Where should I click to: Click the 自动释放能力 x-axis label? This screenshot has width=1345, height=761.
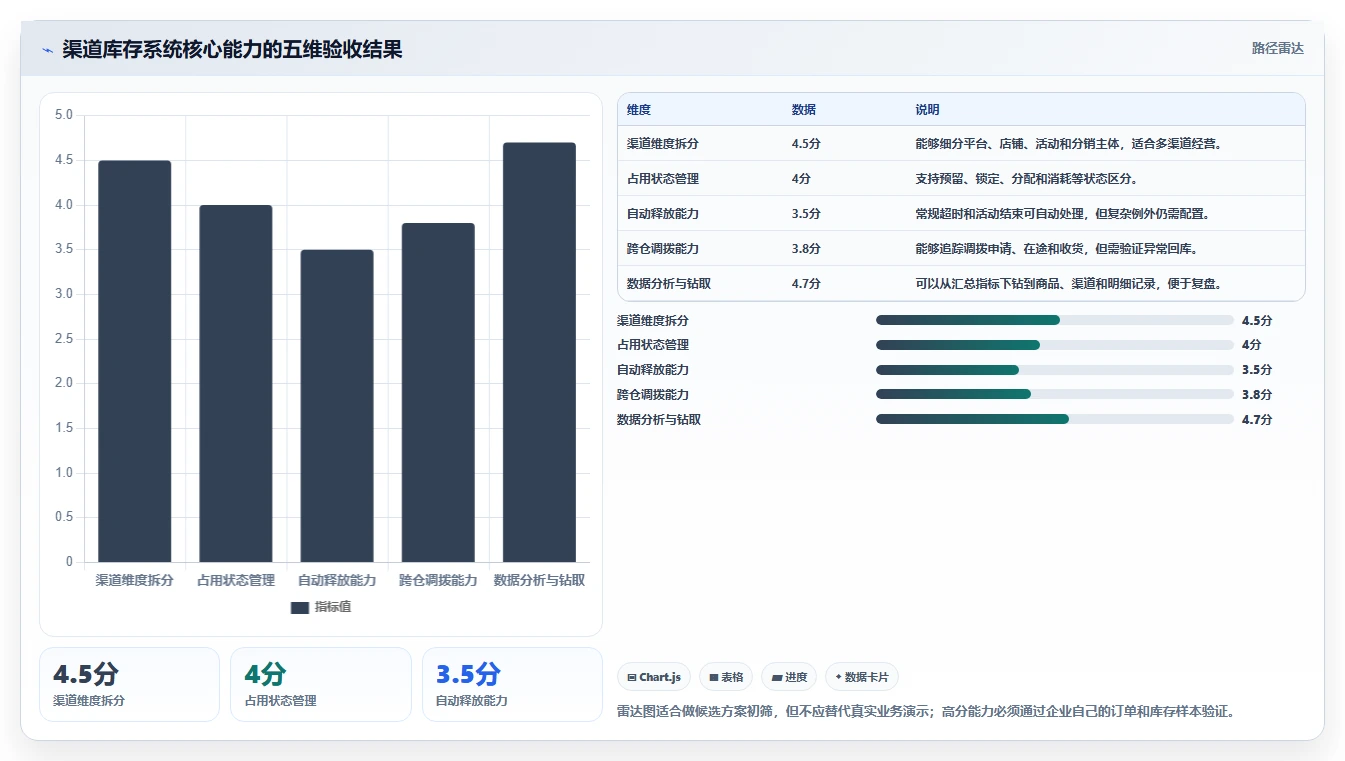coord(337,580)
